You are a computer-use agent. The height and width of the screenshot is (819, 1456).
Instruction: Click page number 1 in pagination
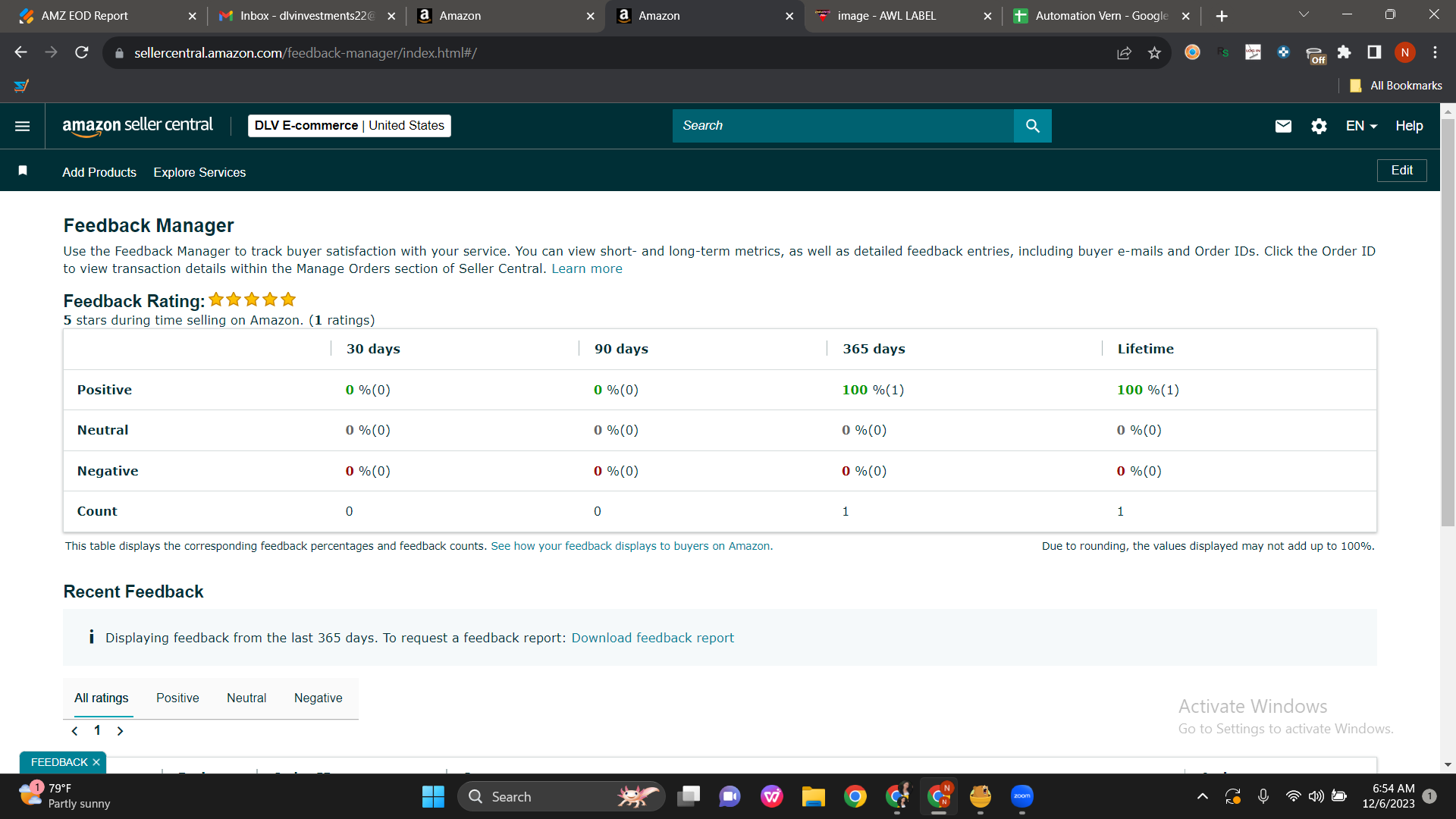97,730
